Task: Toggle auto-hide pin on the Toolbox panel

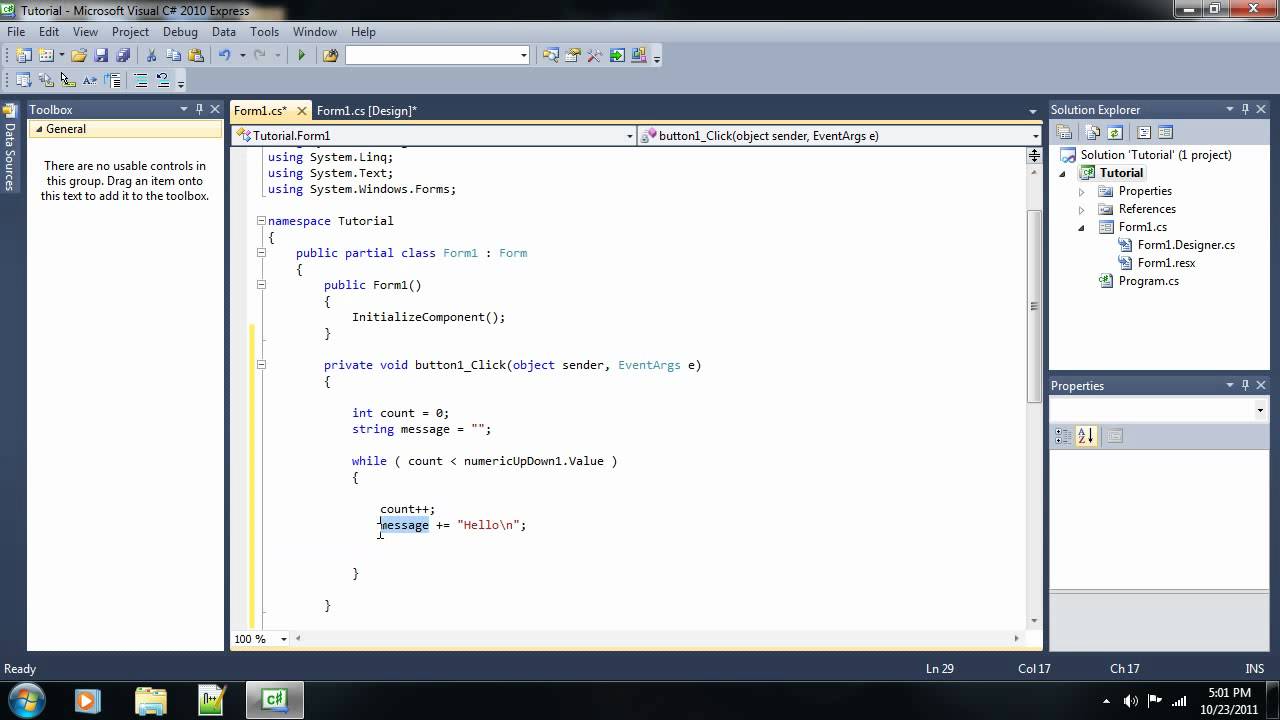Action: coord(199,109)
